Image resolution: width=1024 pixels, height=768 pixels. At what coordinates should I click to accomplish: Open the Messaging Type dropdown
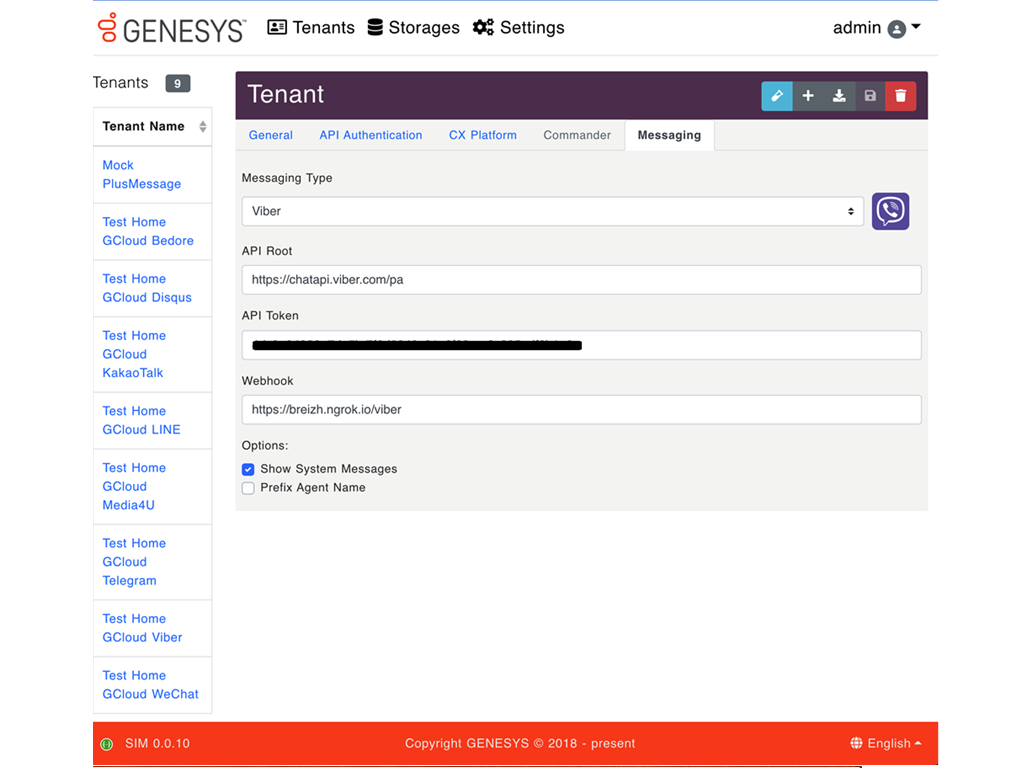pos(552,211)
